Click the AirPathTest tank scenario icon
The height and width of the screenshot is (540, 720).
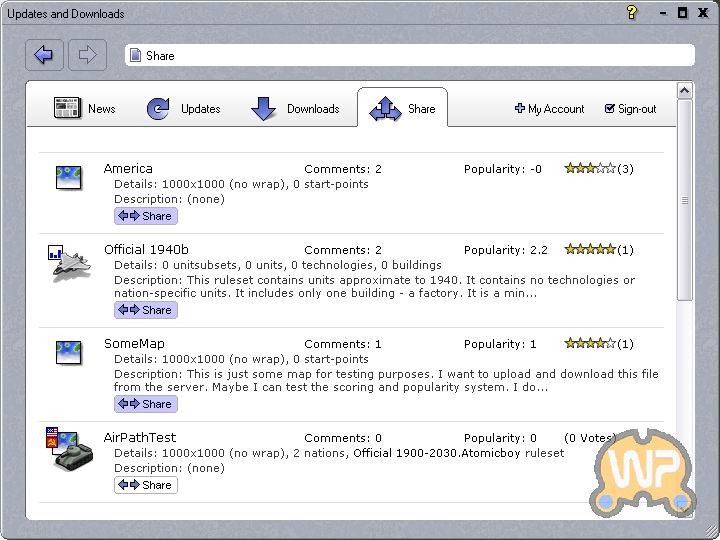pos(69,449)
